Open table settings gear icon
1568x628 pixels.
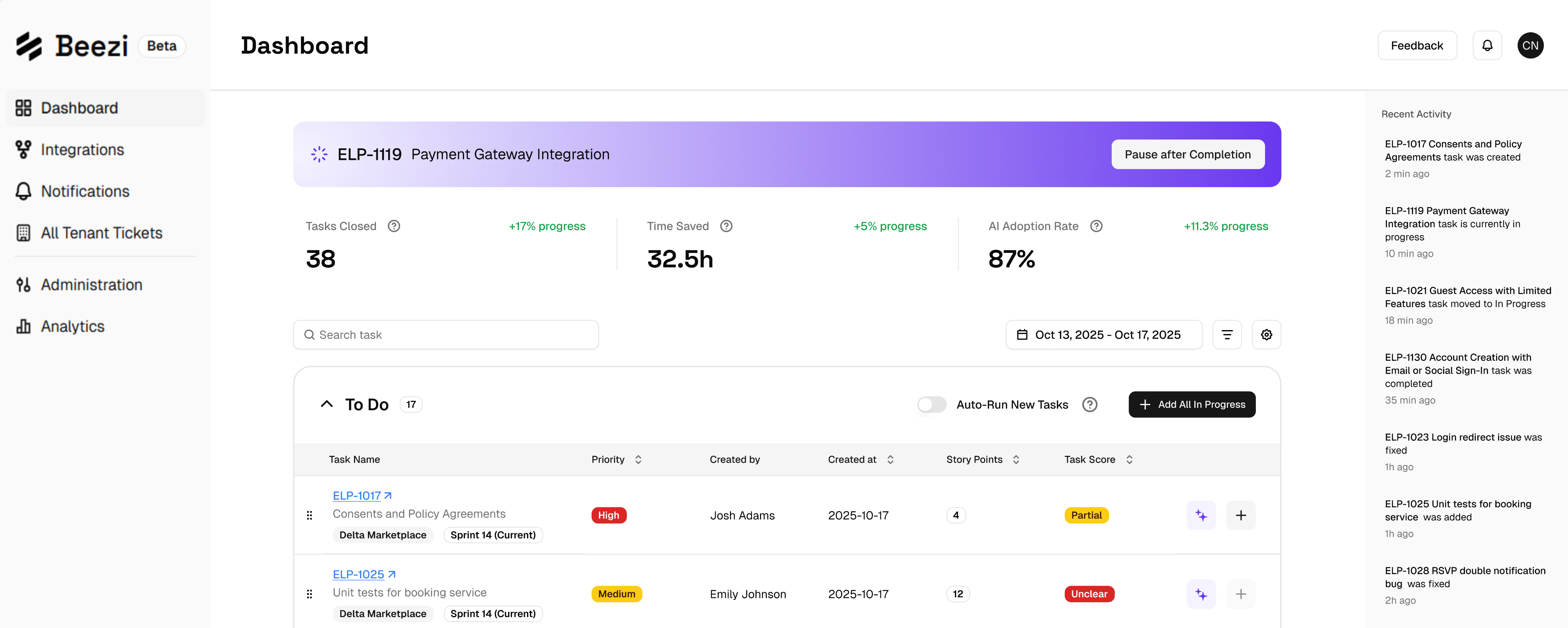point(1266,335)
